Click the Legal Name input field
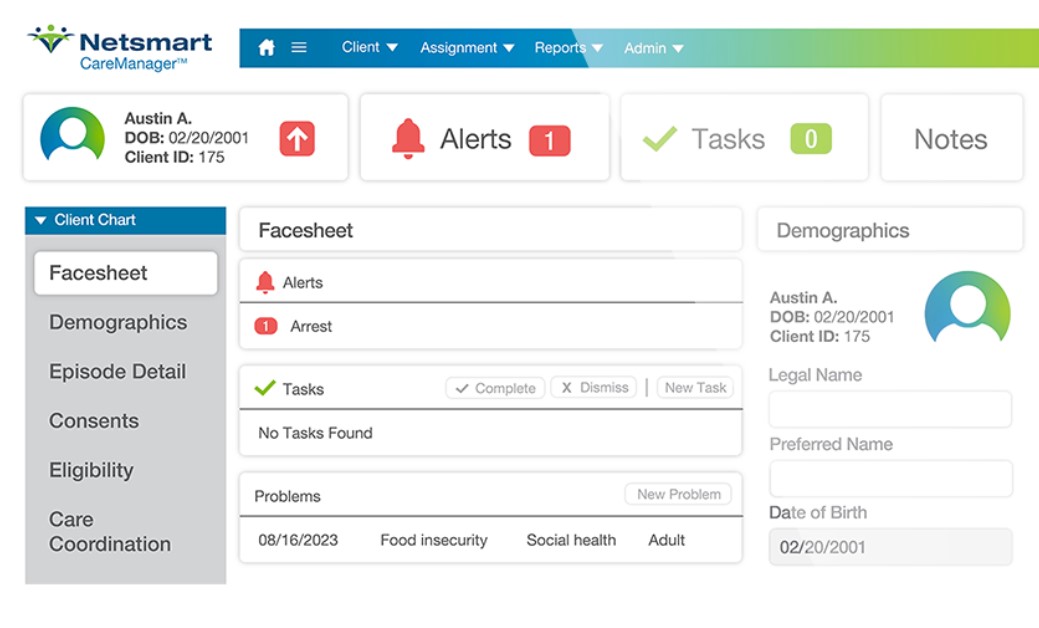 (x=890, y=409)
